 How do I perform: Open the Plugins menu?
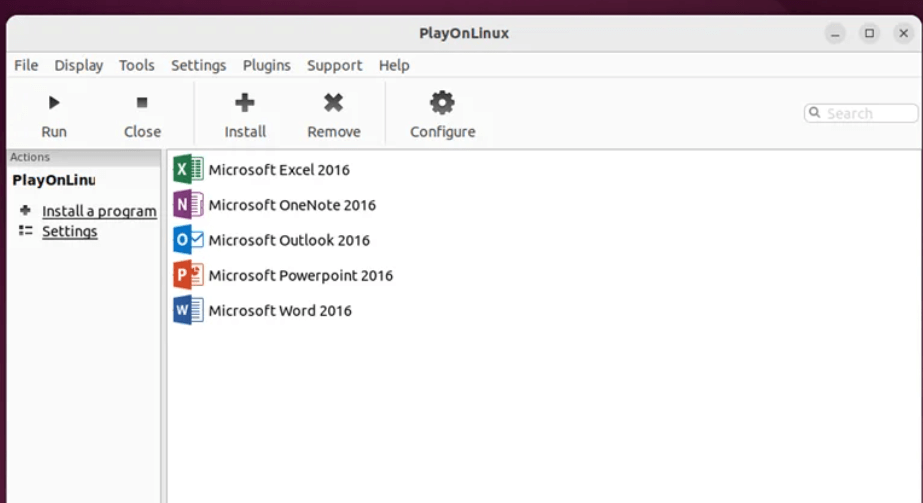point(267,65)
